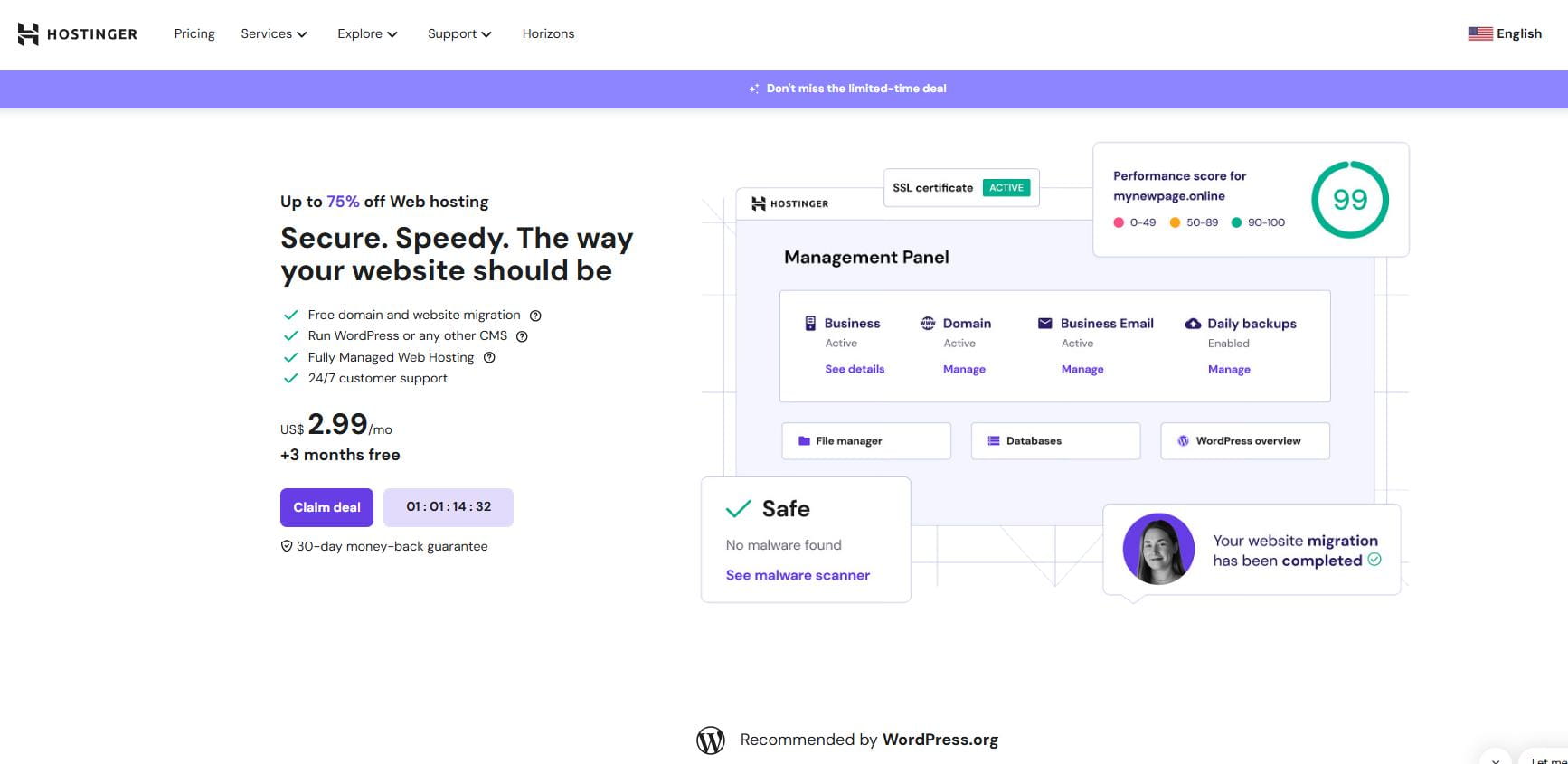Viewport: 1568px width, 764px height.
Task: Click the 24/7 customer support text
Action: click(x=378, y=378)
